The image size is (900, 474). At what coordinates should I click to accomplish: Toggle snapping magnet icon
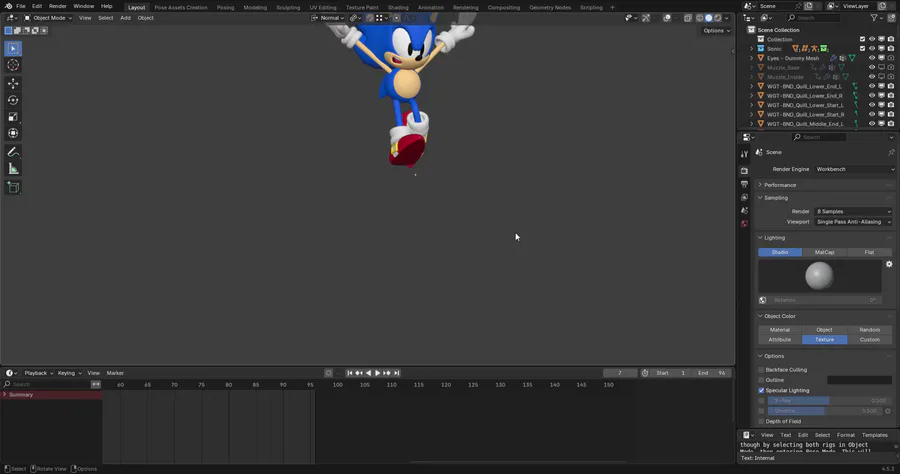[x=370, y=18]
